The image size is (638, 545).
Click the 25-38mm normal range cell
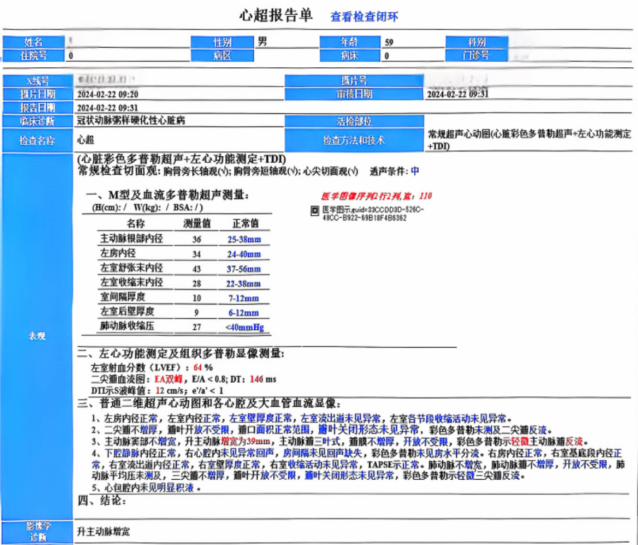click(x=244, y=239)
